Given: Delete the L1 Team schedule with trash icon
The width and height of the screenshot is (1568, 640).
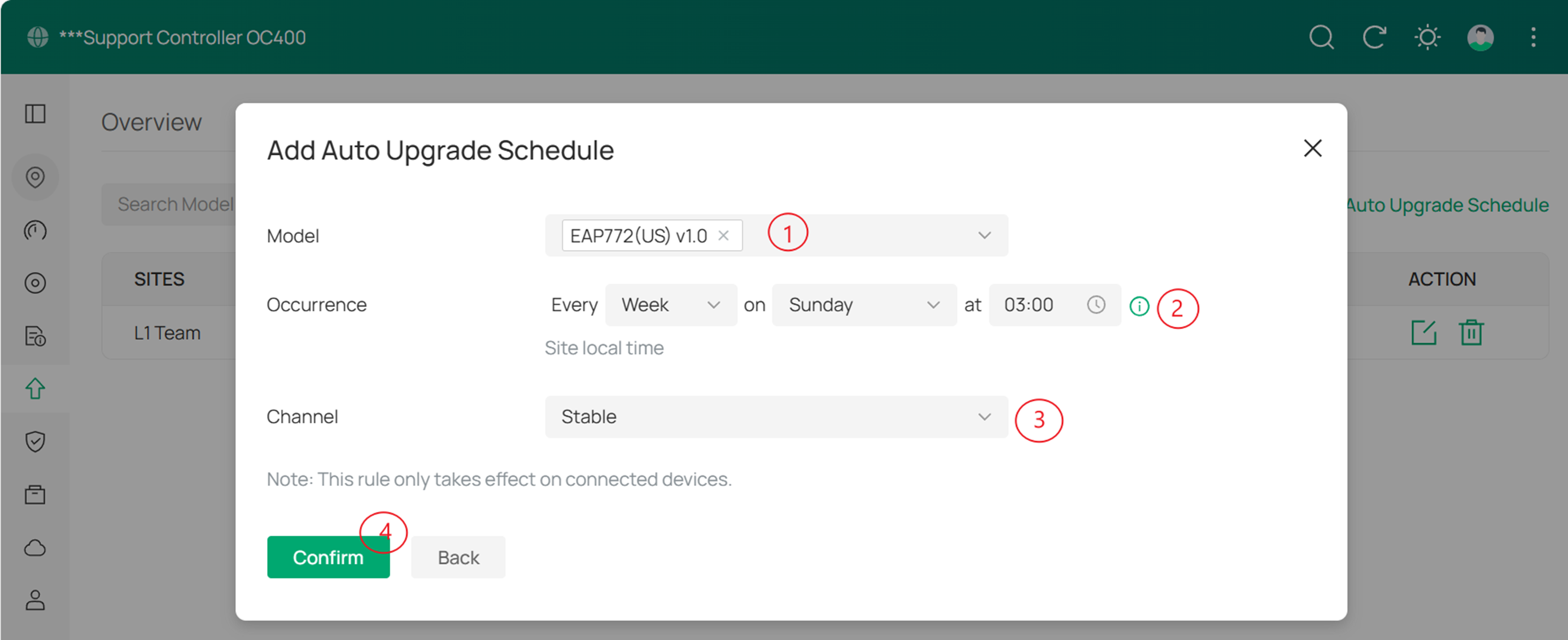Looking at the screenshot, I should point(1472,332).
